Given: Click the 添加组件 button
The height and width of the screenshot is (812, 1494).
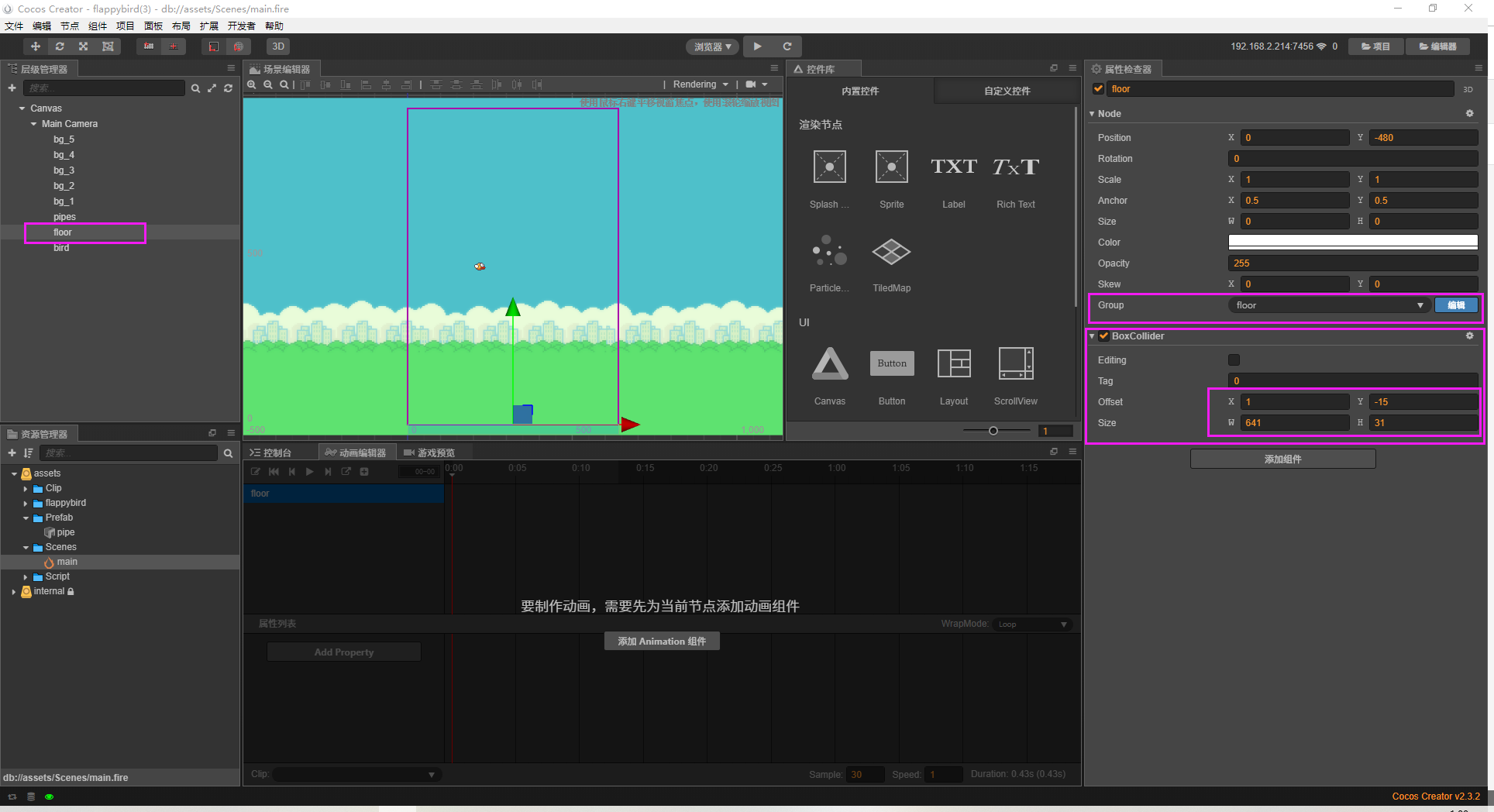Looking at the screenshot, I should 1282,459.
